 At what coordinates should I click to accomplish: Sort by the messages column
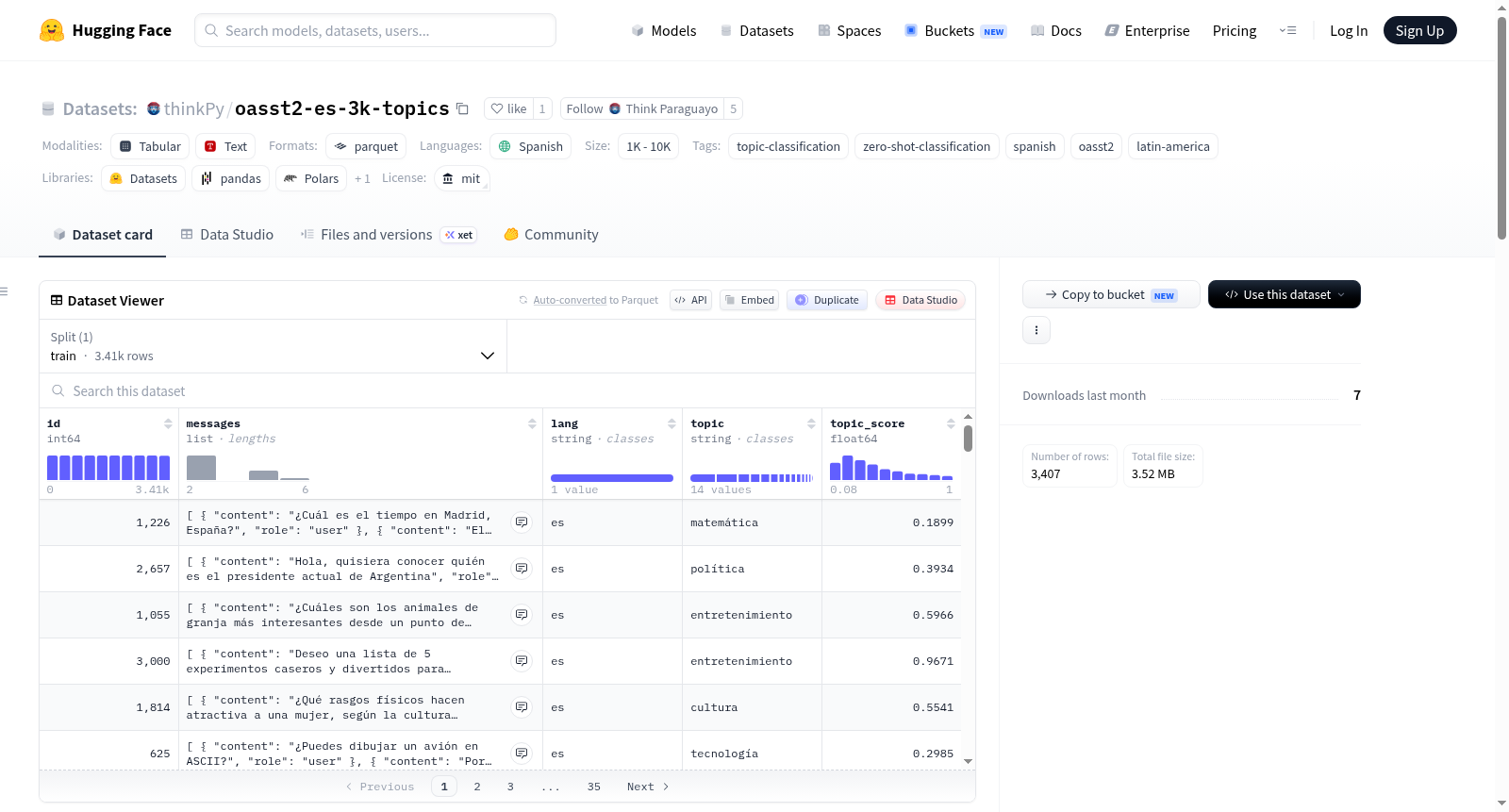[532, 424]
